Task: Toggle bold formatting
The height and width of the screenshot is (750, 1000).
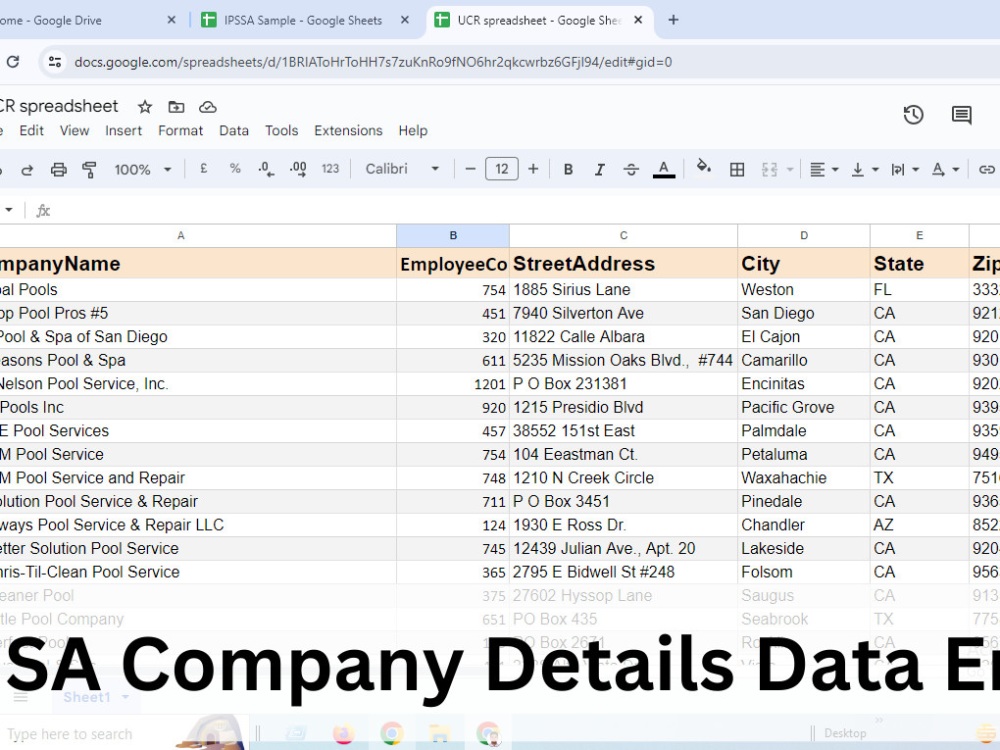Action: [568, 170]
